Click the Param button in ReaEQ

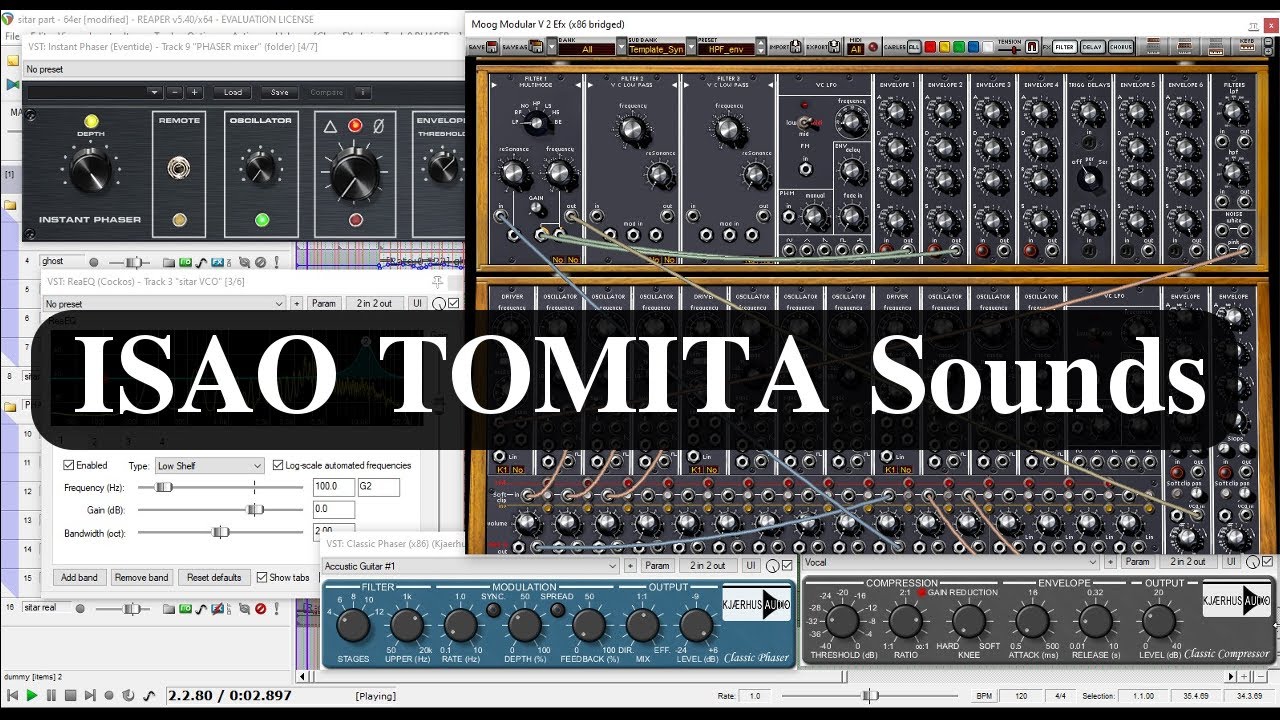(x=324, y=303)
